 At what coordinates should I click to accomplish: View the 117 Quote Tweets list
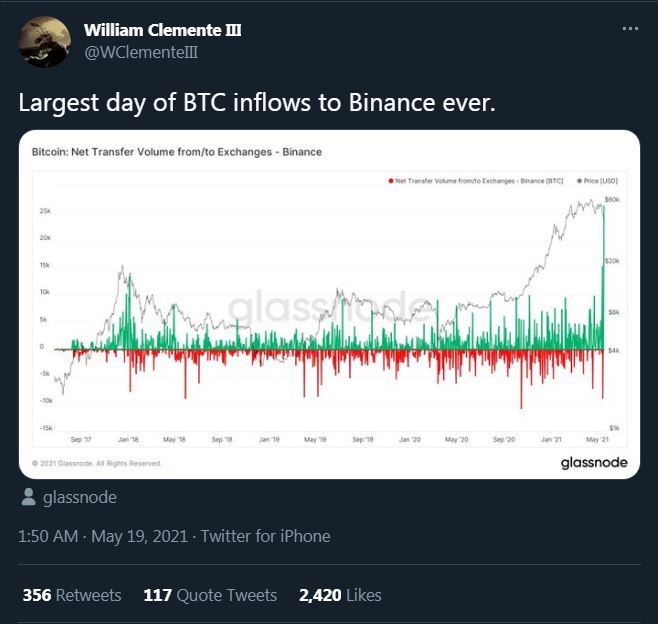click(210, 595)
